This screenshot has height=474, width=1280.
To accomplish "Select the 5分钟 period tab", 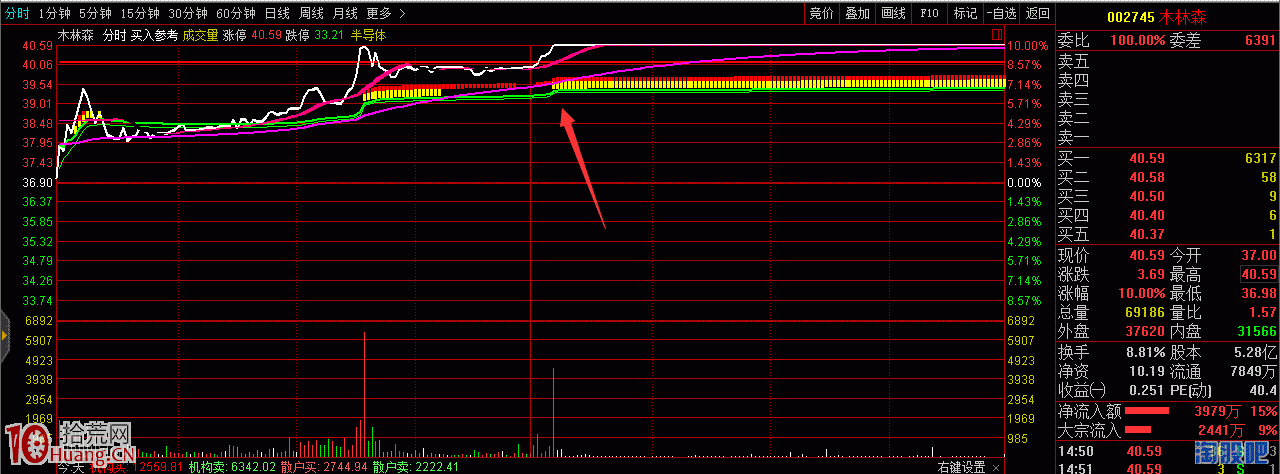I will (x=95, y=13).
